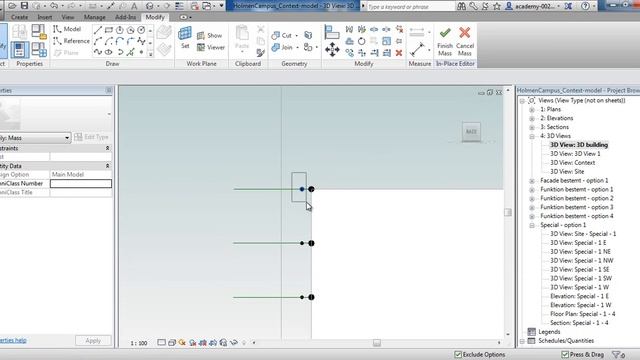The height and width of the screenshot is (360, 640).
Task: Expand the 3: Sections tree node
Action: pos(532,128)
